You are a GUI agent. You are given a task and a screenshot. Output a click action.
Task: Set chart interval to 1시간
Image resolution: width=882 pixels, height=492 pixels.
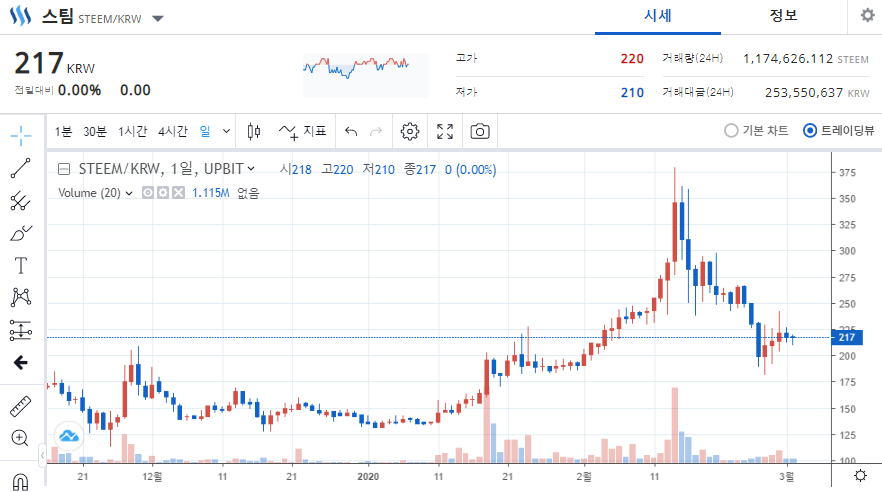point(132,132)
